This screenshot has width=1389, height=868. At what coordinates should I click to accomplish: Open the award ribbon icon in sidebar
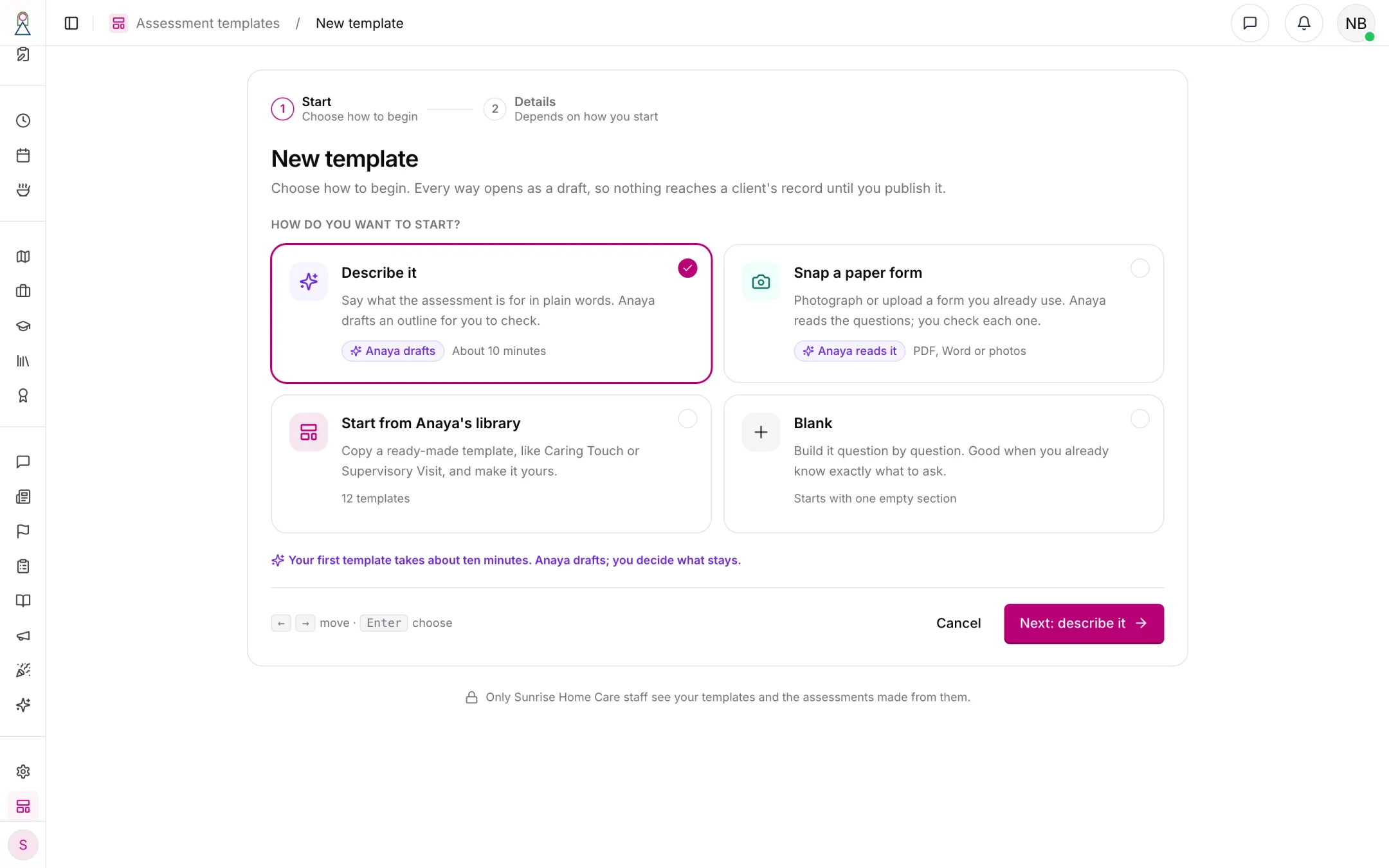[x=23, y=395]
